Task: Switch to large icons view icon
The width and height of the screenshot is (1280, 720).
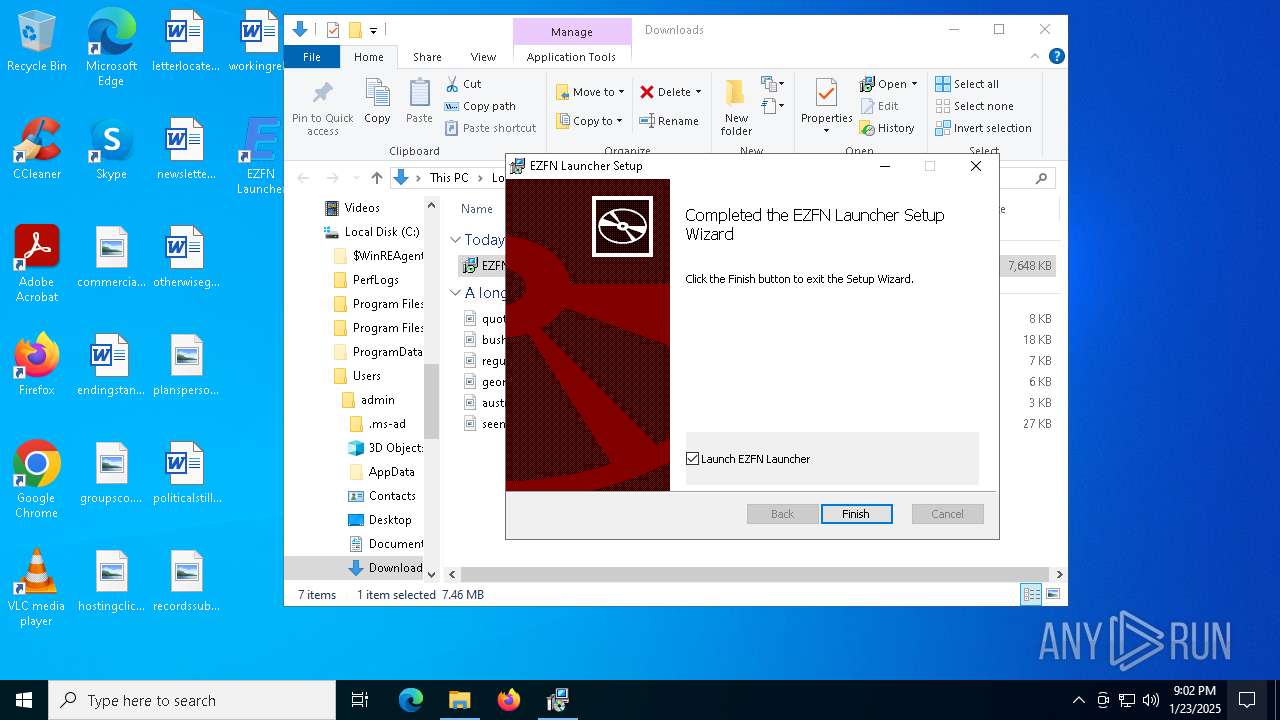Action: click(1052, 594)
